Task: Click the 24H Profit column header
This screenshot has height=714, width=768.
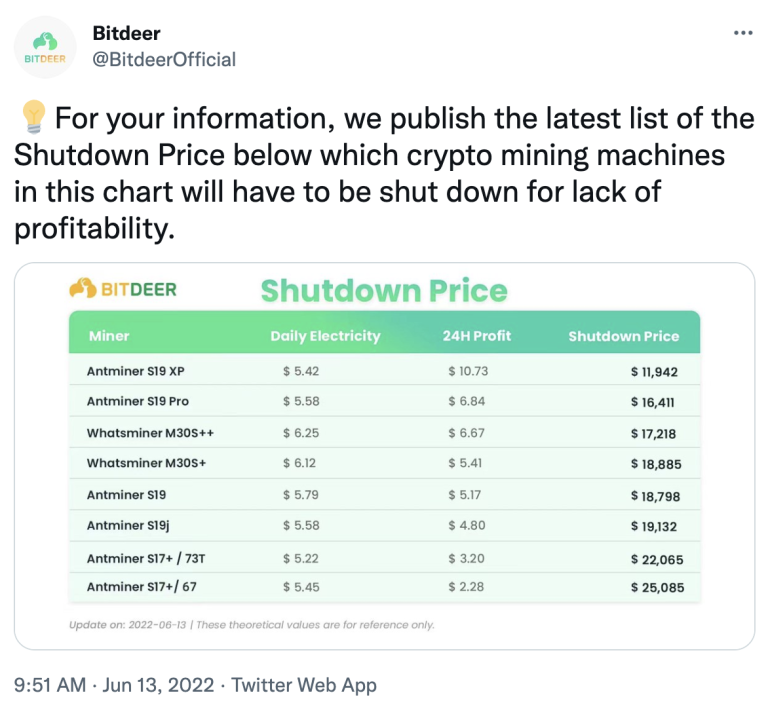Action: 477,336
